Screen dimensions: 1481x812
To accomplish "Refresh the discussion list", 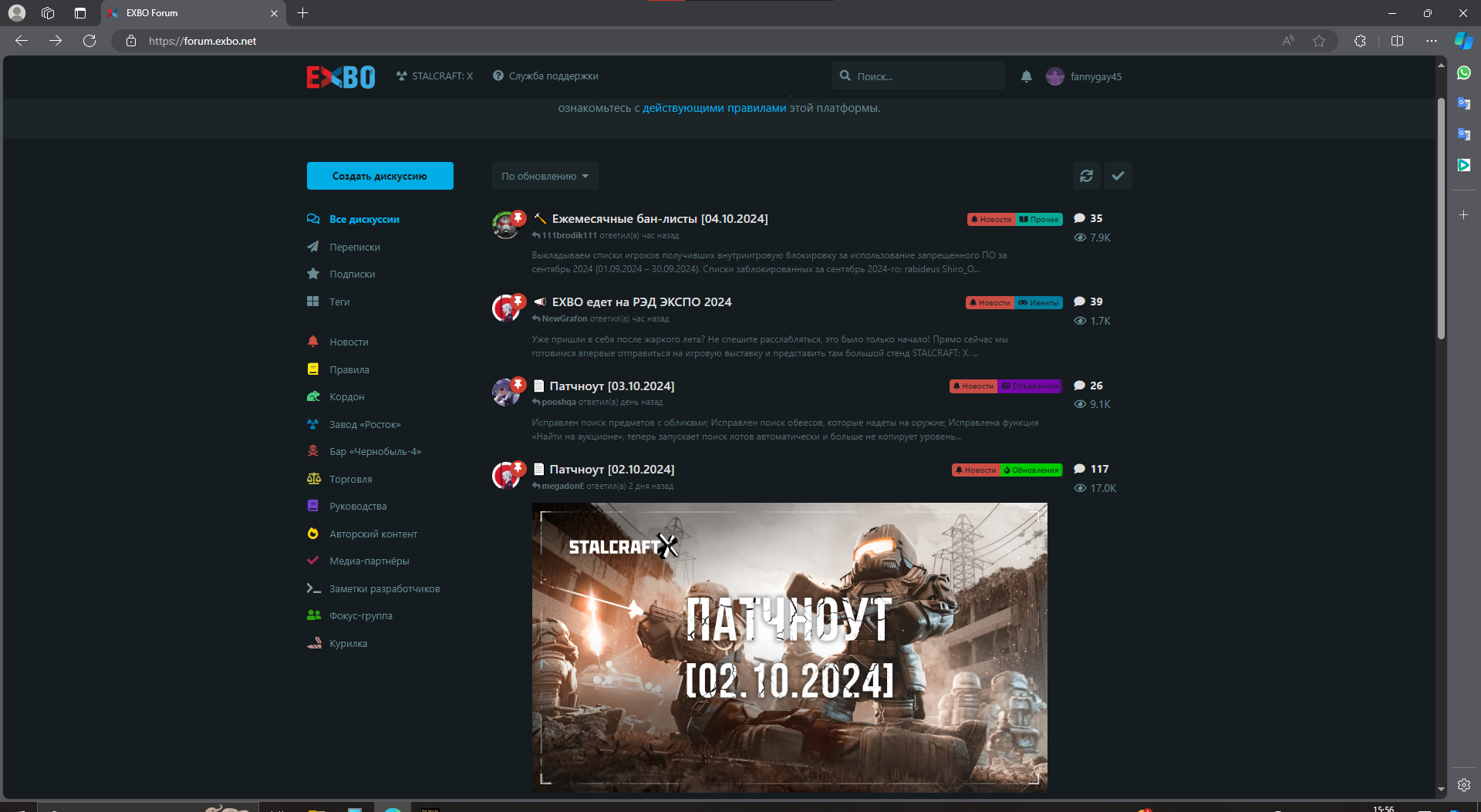I will (1086, 176).
